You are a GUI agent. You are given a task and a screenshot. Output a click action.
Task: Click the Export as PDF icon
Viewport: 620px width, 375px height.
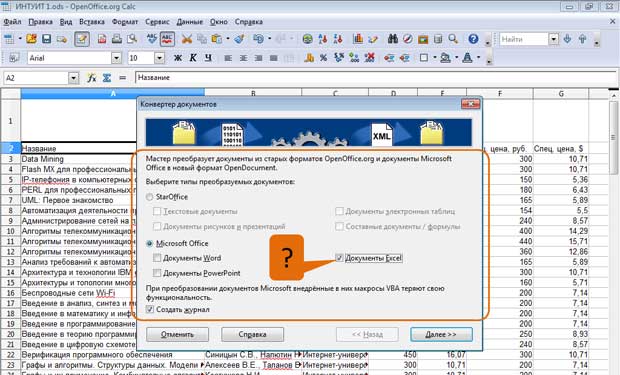102,39
